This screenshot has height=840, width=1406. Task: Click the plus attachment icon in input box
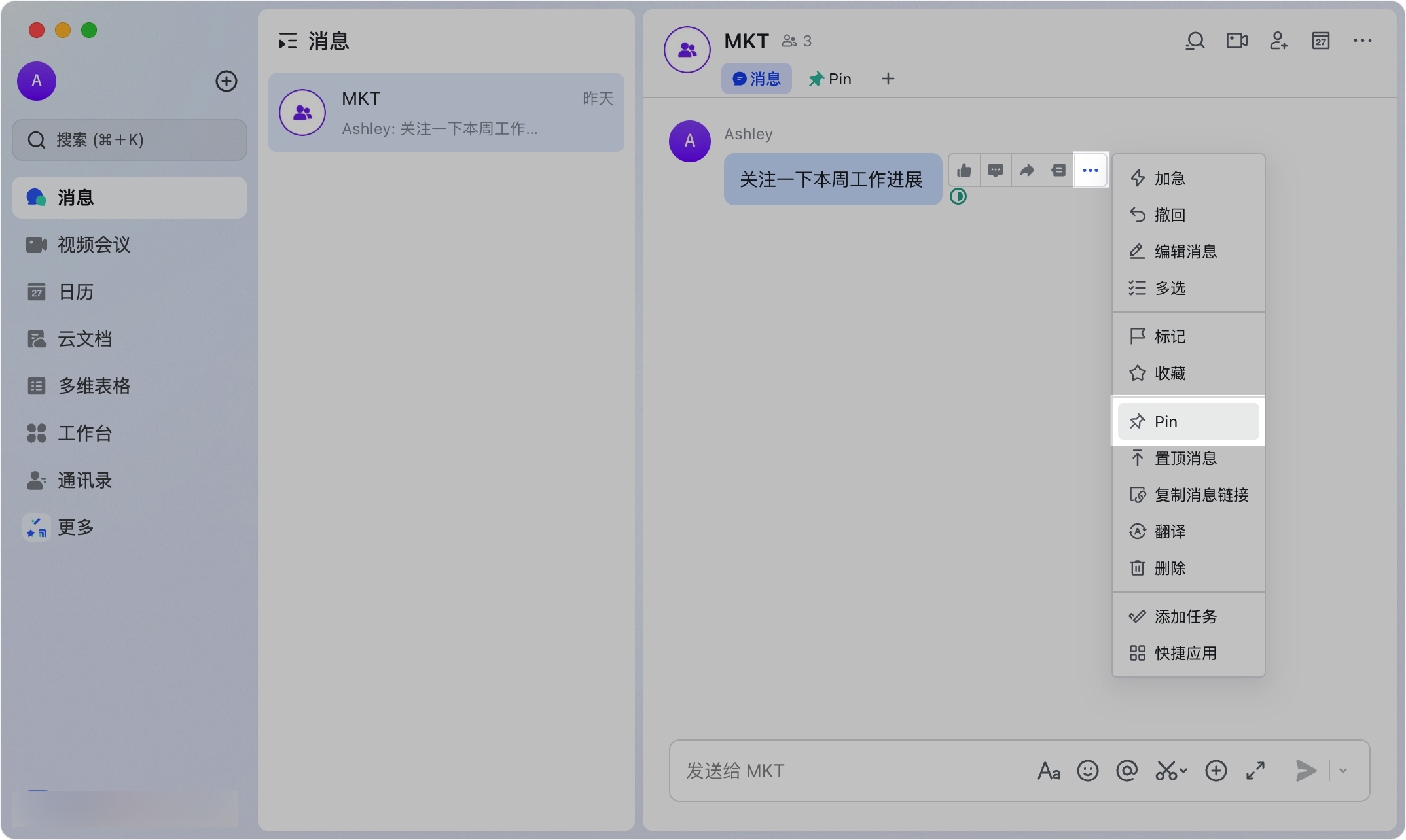1216,771
